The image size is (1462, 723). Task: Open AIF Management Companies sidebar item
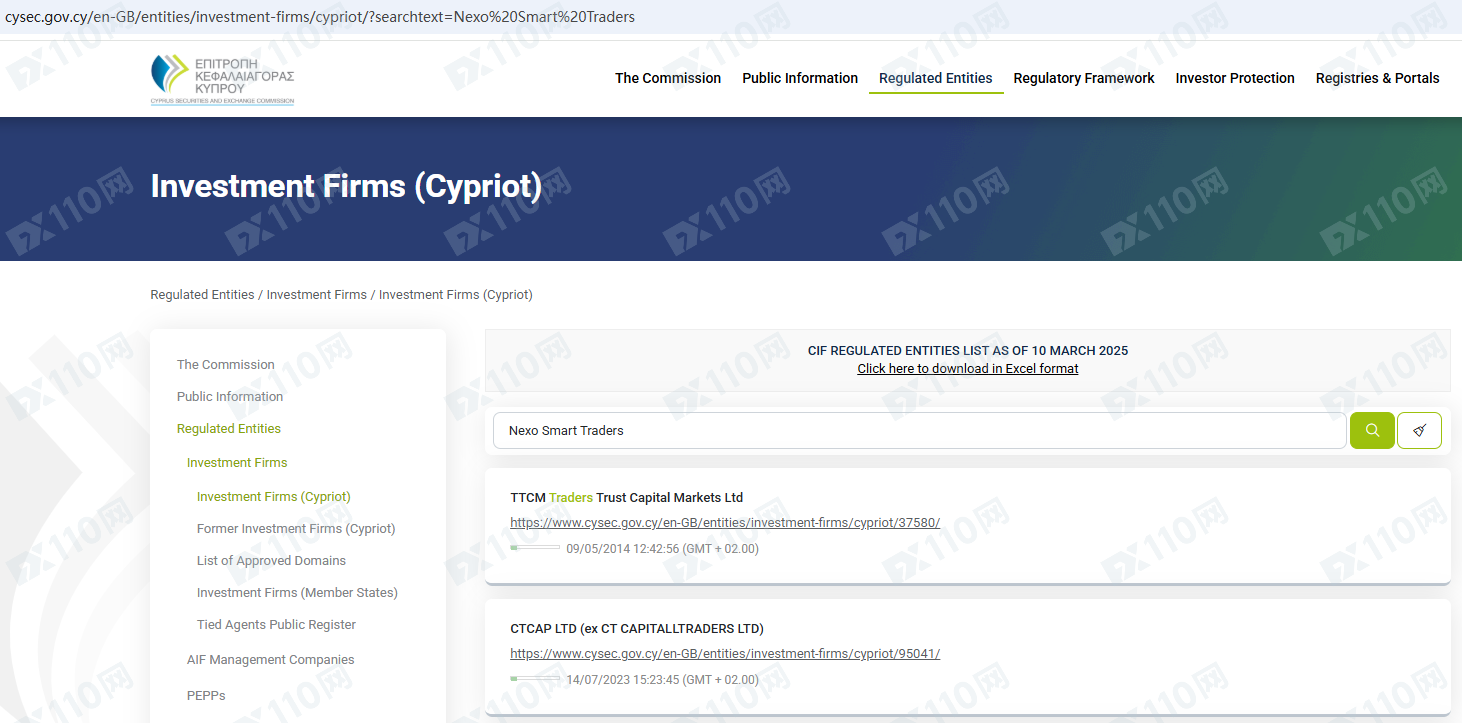(270, 659)
